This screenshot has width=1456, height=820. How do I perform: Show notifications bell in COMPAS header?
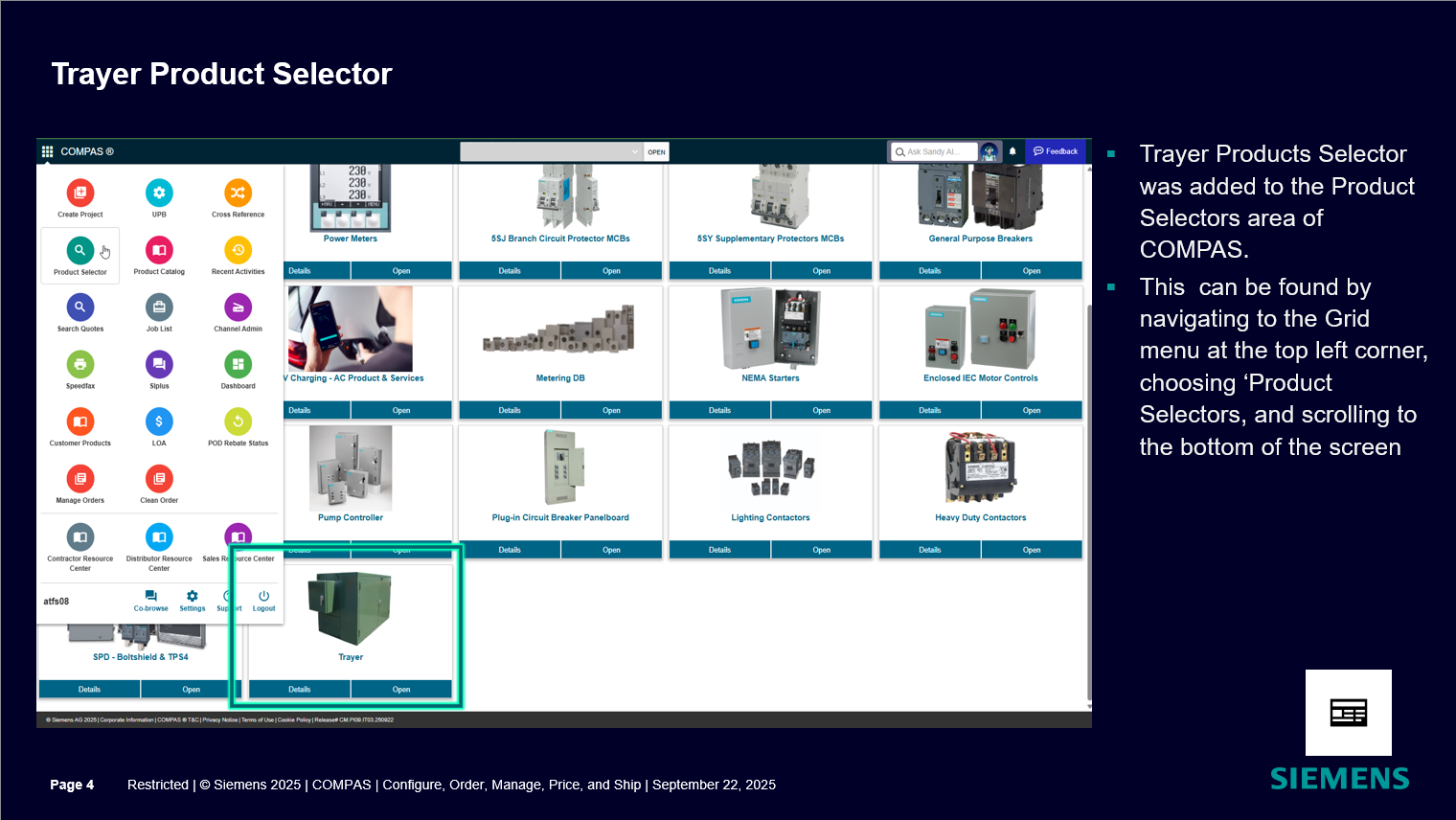[1012, 151]
